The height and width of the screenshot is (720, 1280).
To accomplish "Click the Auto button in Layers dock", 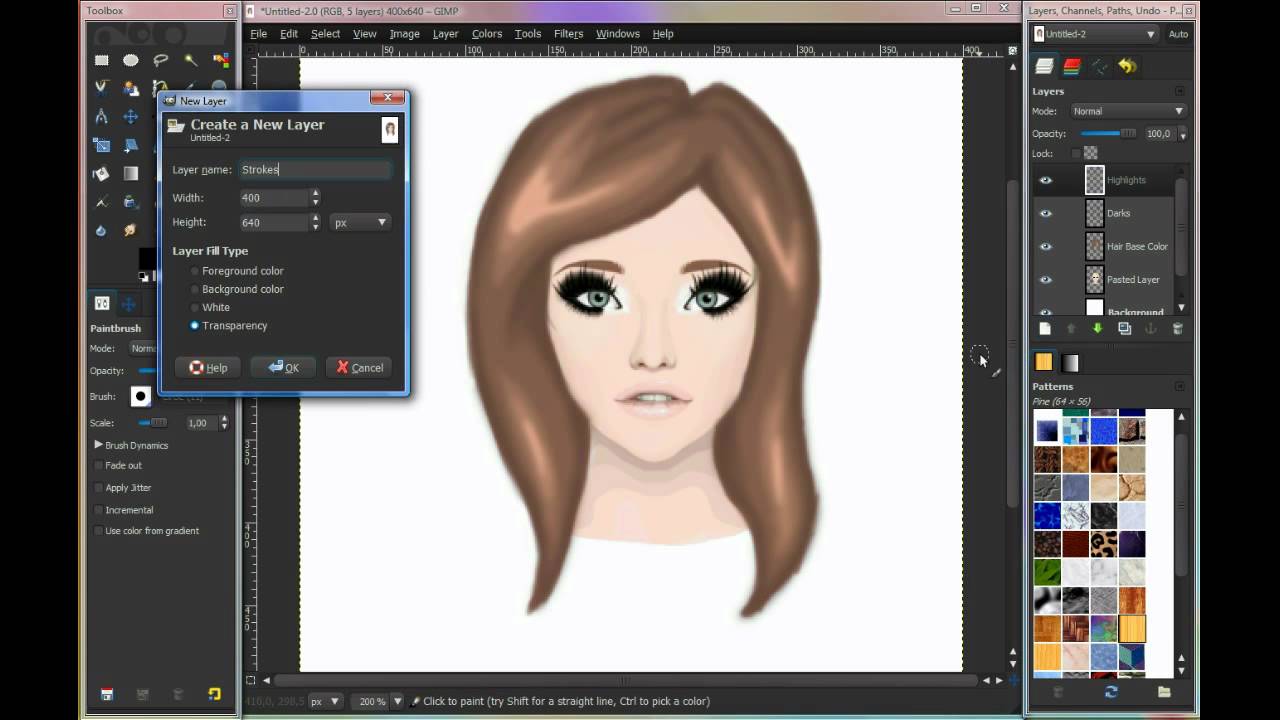I will (x=1178, y=34).
